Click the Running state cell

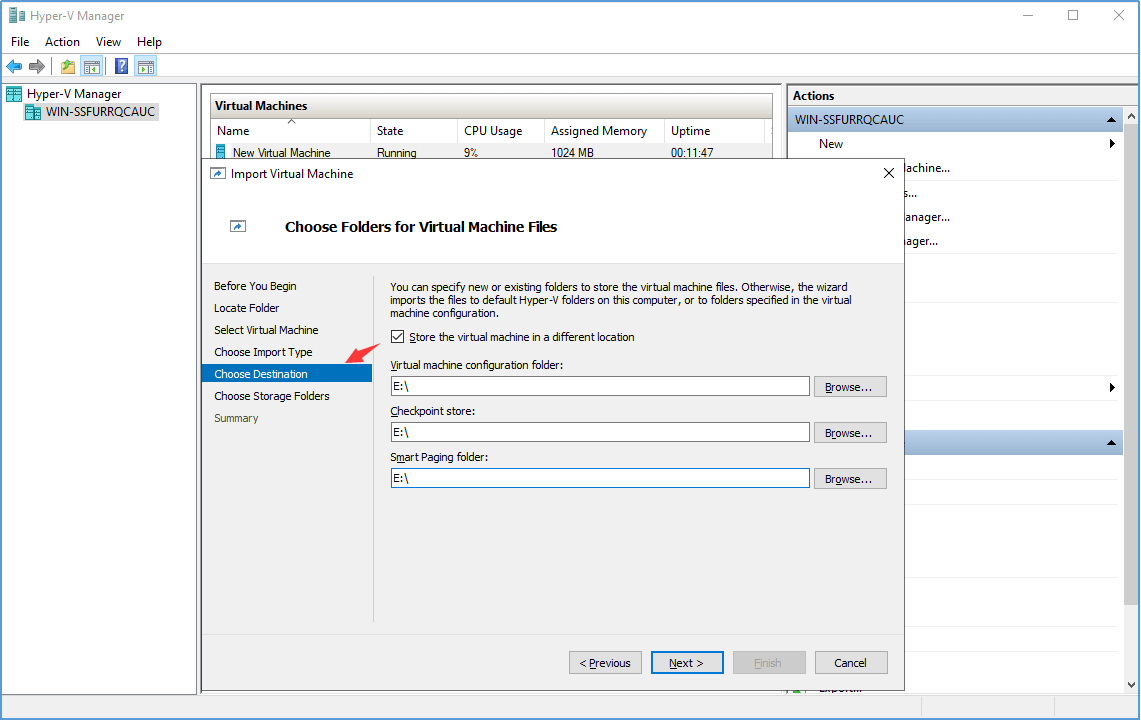tap(397, 152)
